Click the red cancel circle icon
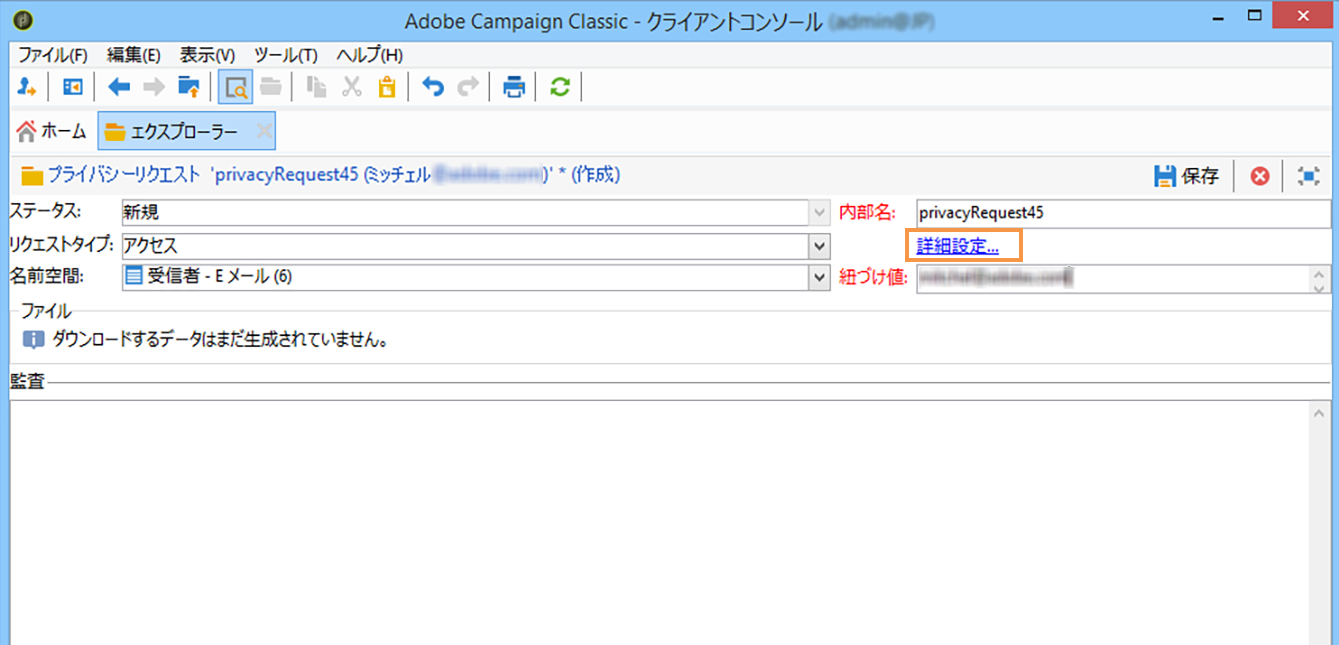This screenshot has height=645, width=1339. (x=1260, y=176)
